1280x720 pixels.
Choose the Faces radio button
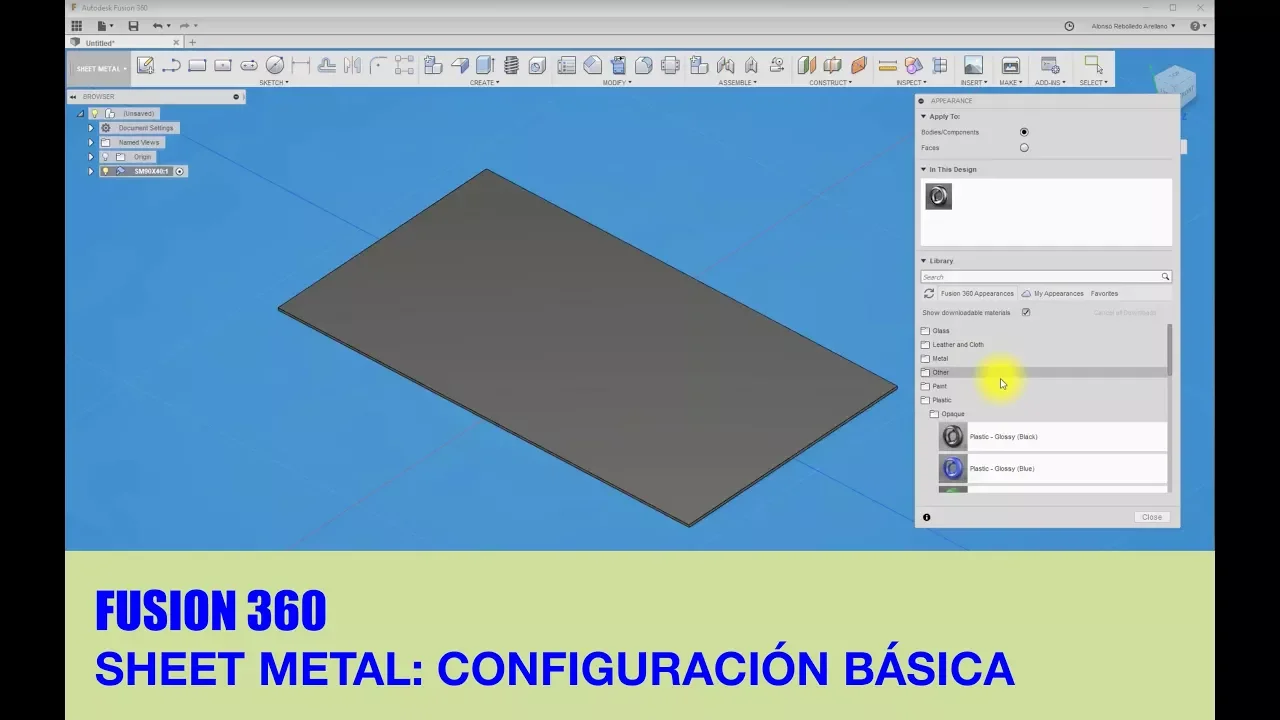click(x=1024, y=148)
